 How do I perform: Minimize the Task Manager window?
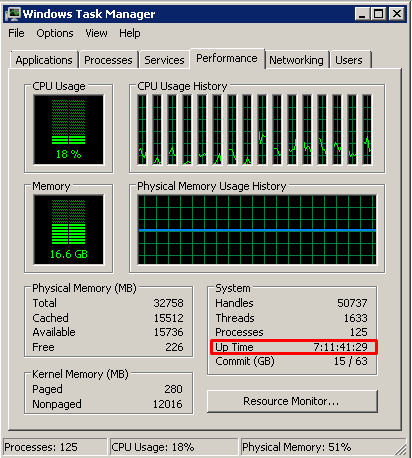362,14
